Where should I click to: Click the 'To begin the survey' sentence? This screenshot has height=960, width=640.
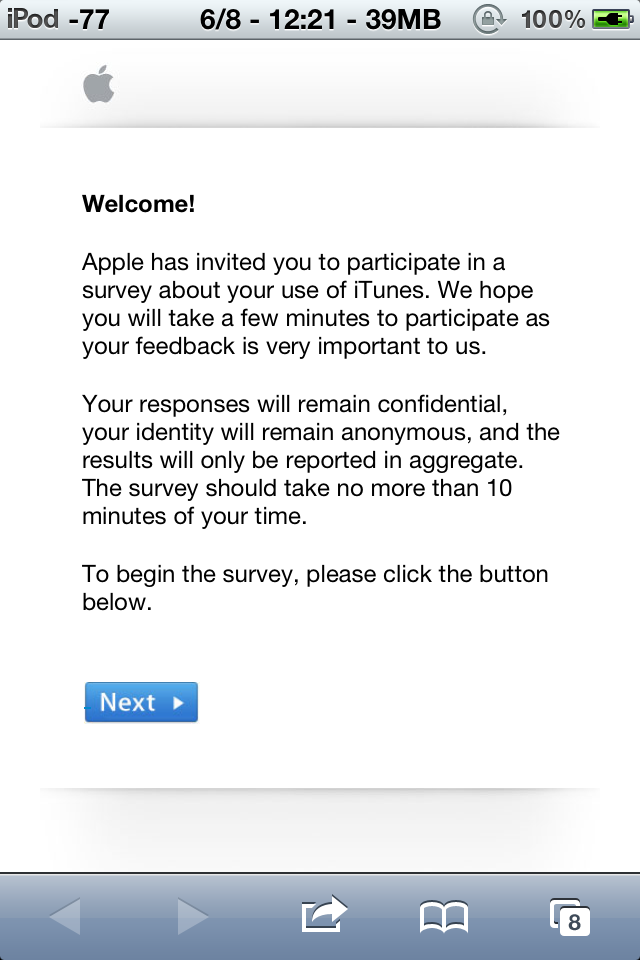tap(315, 588)
